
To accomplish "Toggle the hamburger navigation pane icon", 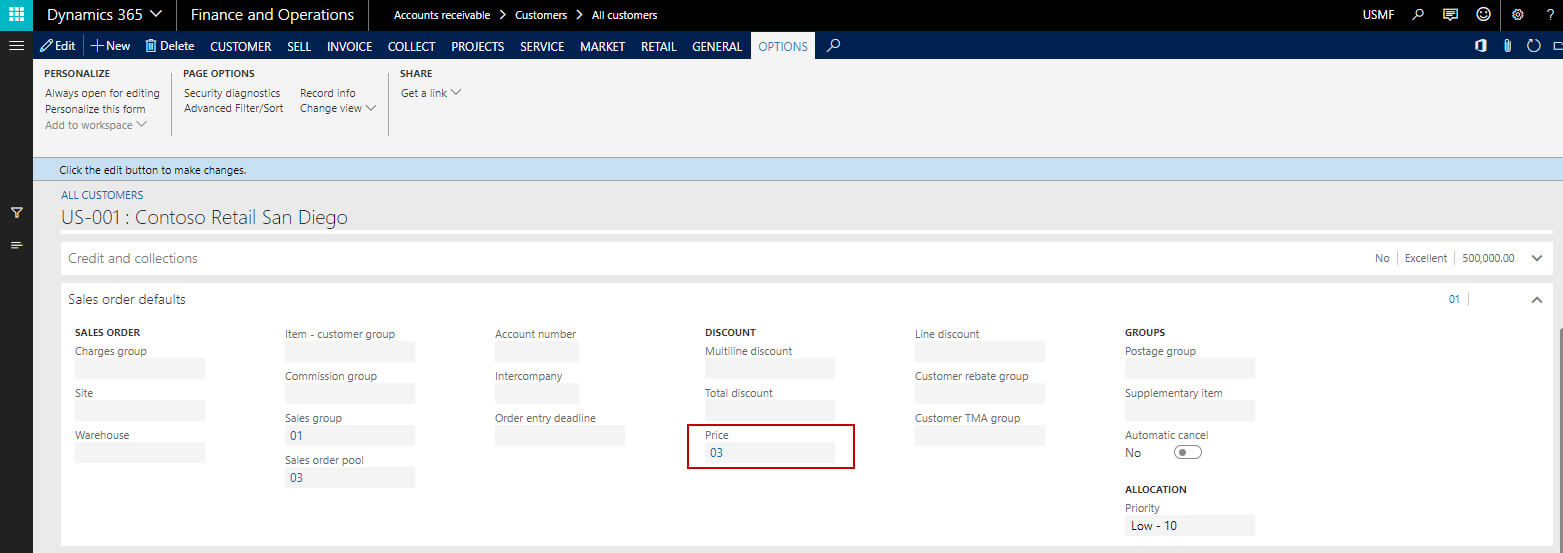I will (x=16, y=46).
